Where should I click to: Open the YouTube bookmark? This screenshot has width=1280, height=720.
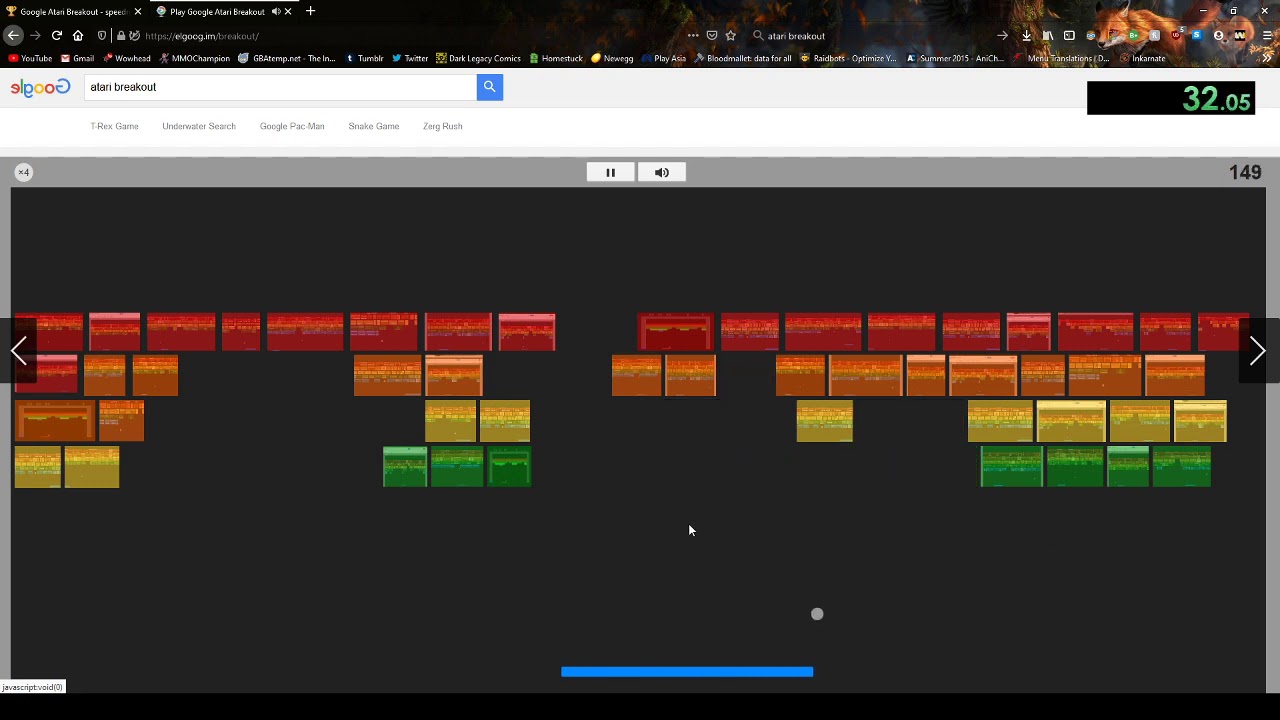pos(30,58)
